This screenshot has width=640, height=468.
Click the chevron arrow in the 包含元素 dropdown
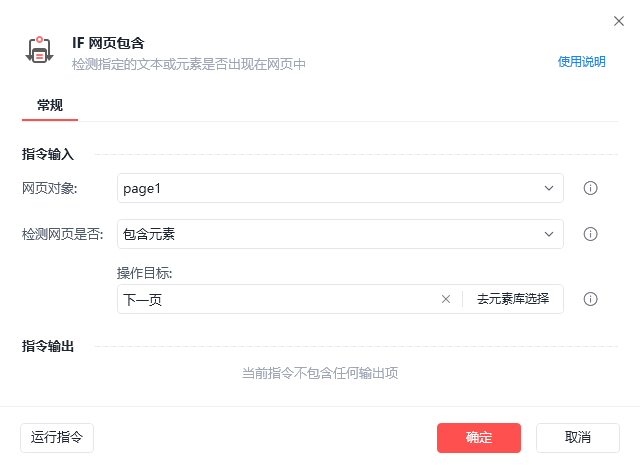pyautogui.click(x=549, y=234)
